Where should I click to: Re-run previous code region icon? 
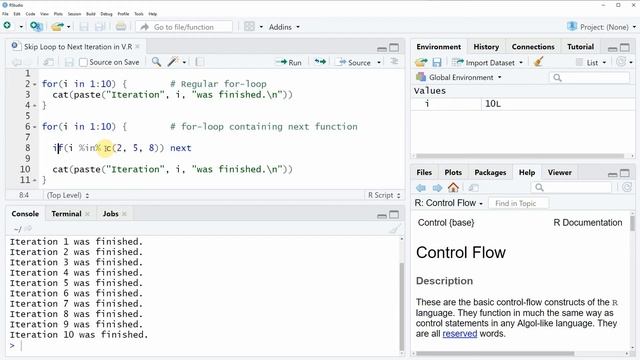click(x=320, y=62)
